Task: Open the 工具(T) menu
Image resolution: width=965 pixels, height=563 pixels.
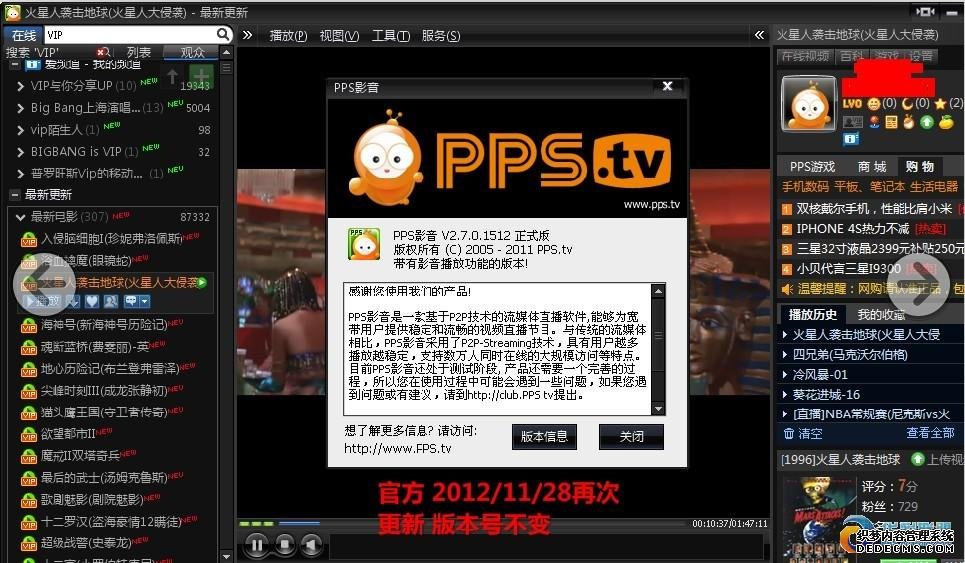Action: 390,36
